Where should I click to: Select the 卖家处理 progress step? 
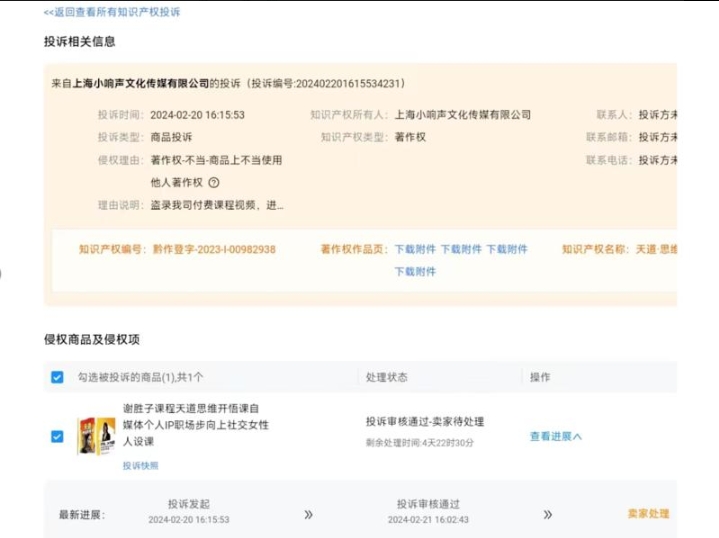[648, 514]
